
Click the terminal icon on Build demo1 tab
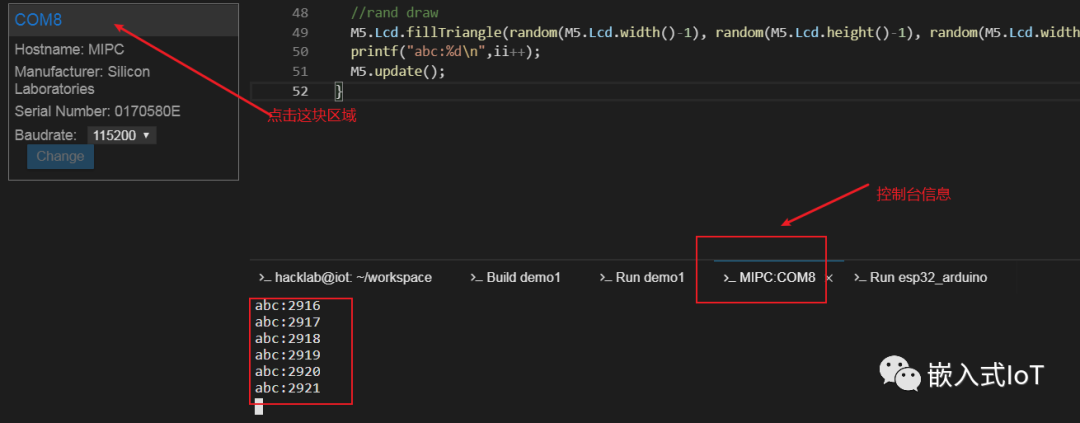coord(477,278)
